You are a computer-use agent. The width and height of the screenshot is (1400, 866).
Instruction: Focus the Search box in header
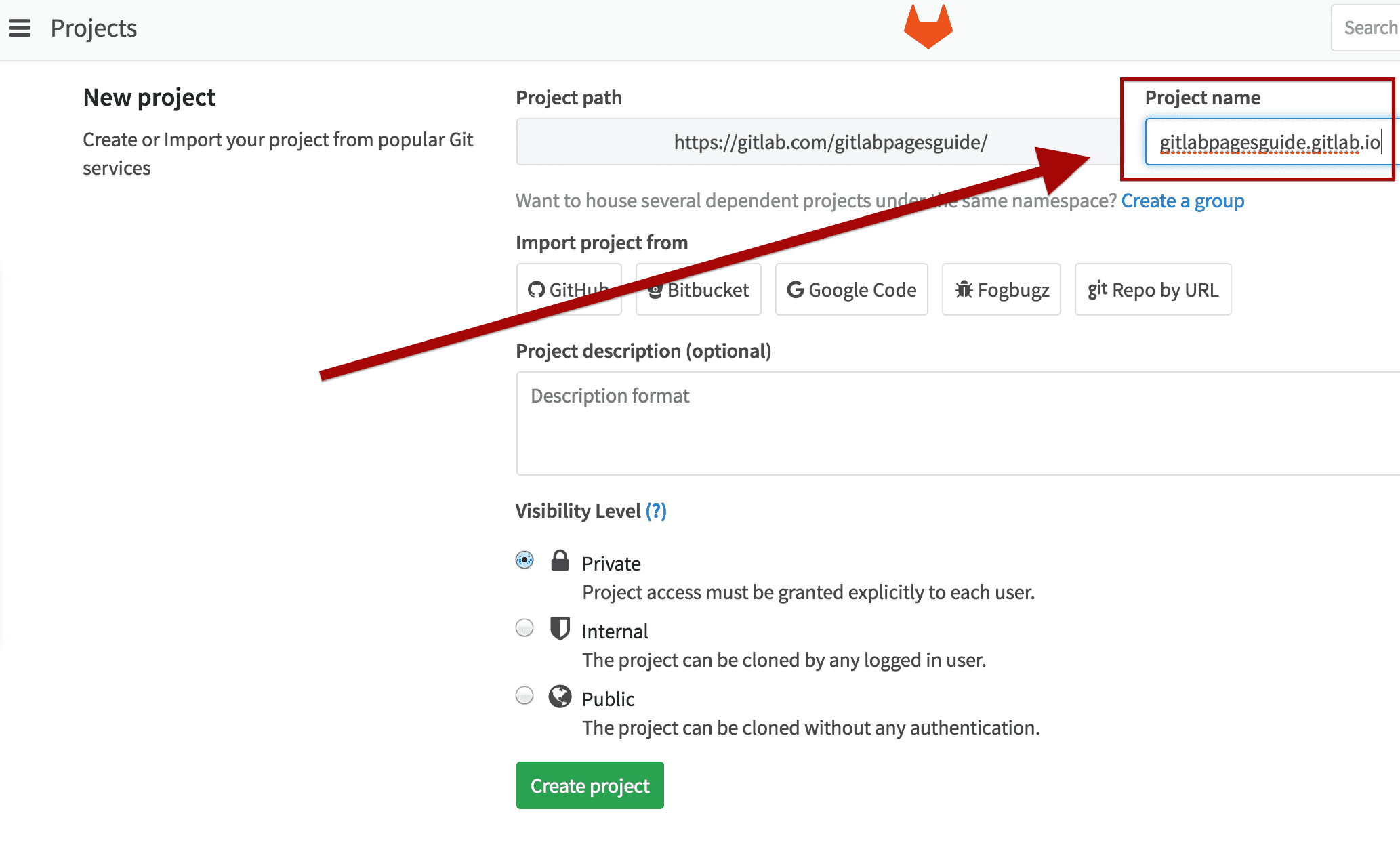(x=1369, y=28)
